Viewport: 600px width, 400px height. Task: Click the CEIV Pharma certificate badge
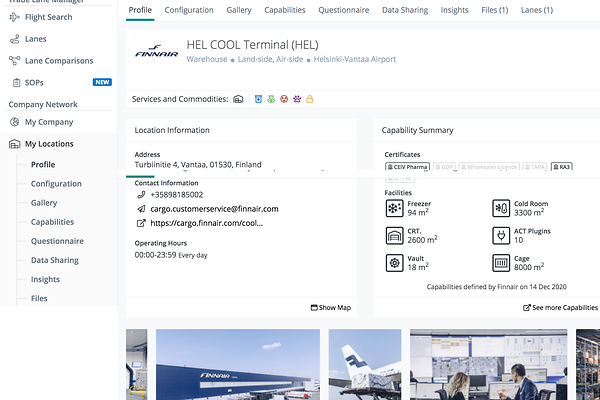tap(408, 167)
